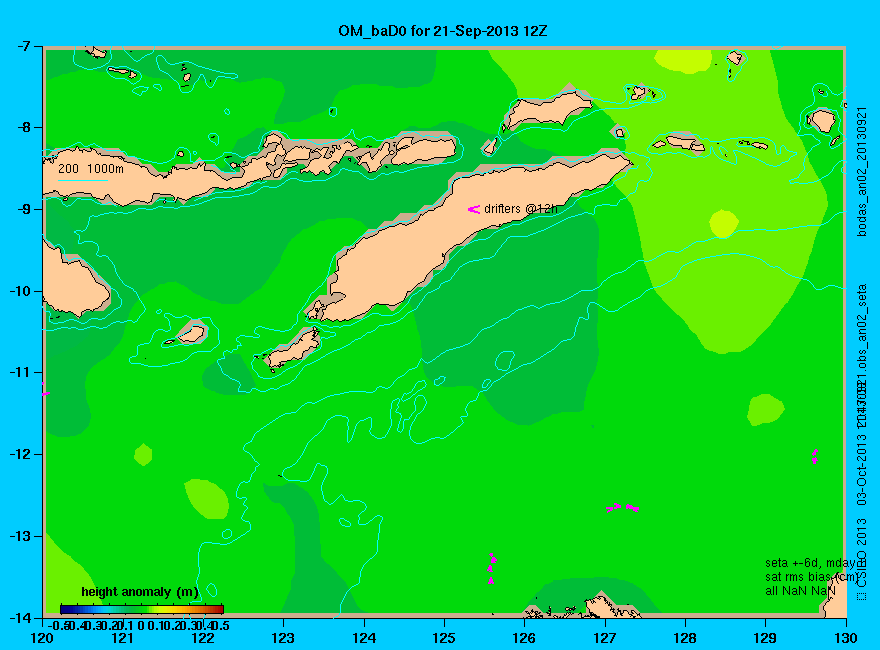Click the x-axis label "128"

[685, 638]
